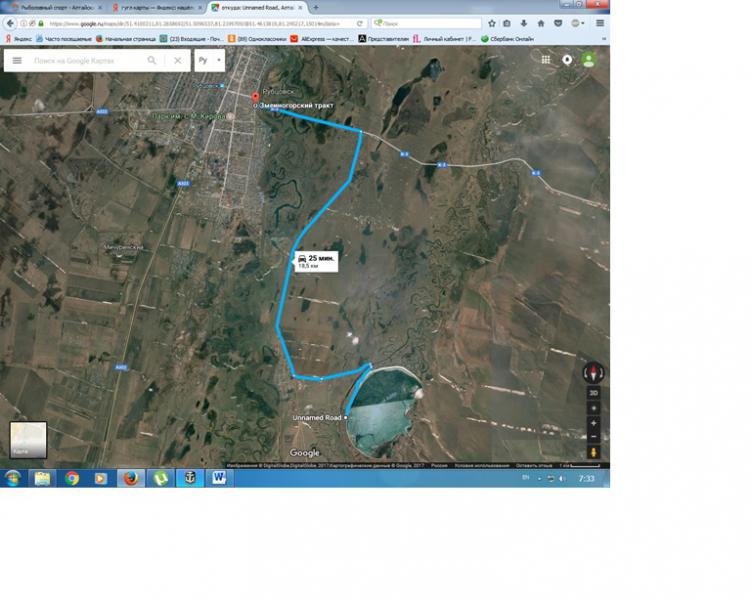Click the 7:33 taskbar clock

pyautogui.click(x=586, y=478)
